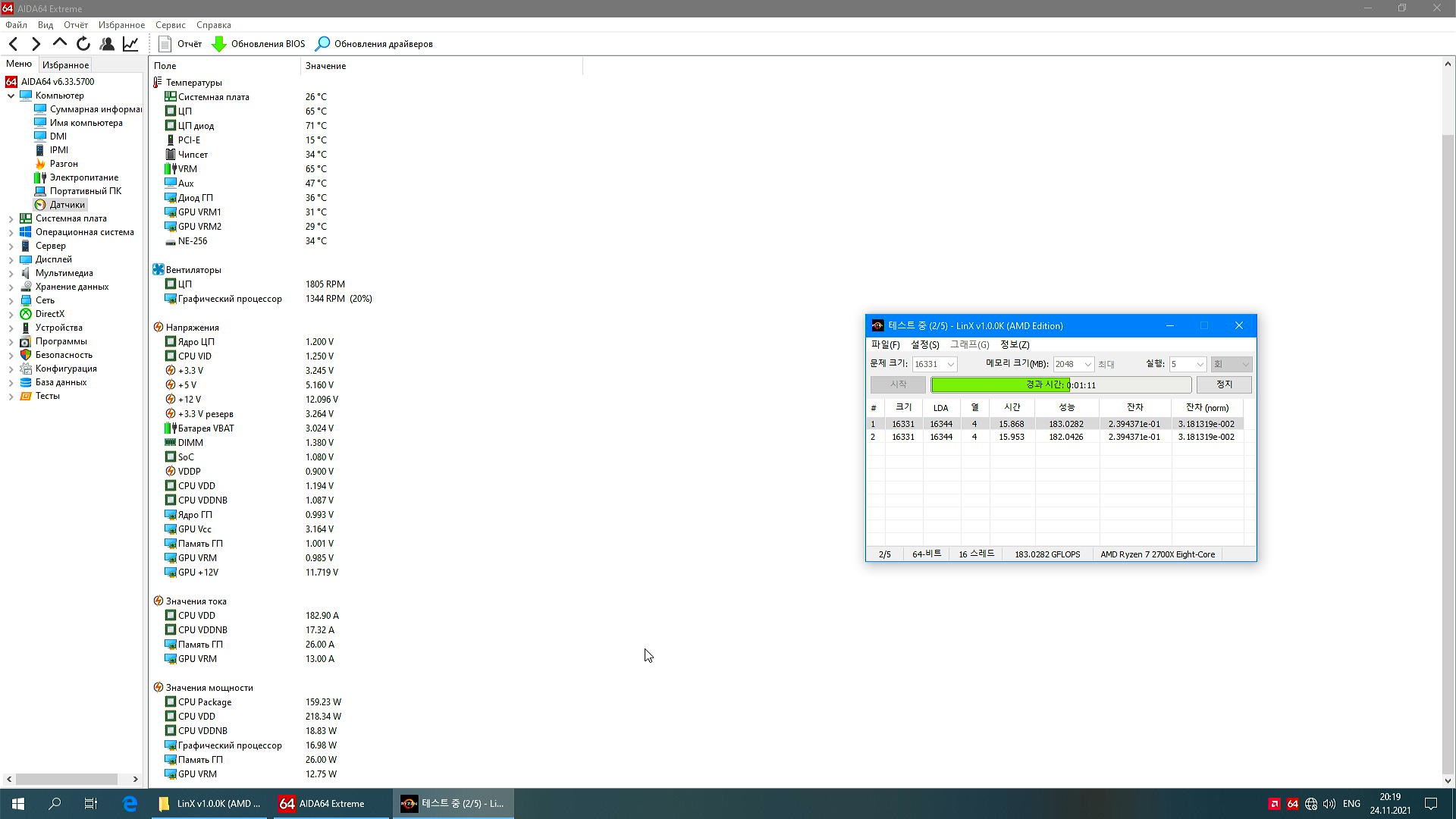Switch to the Избранное tab

65,65
